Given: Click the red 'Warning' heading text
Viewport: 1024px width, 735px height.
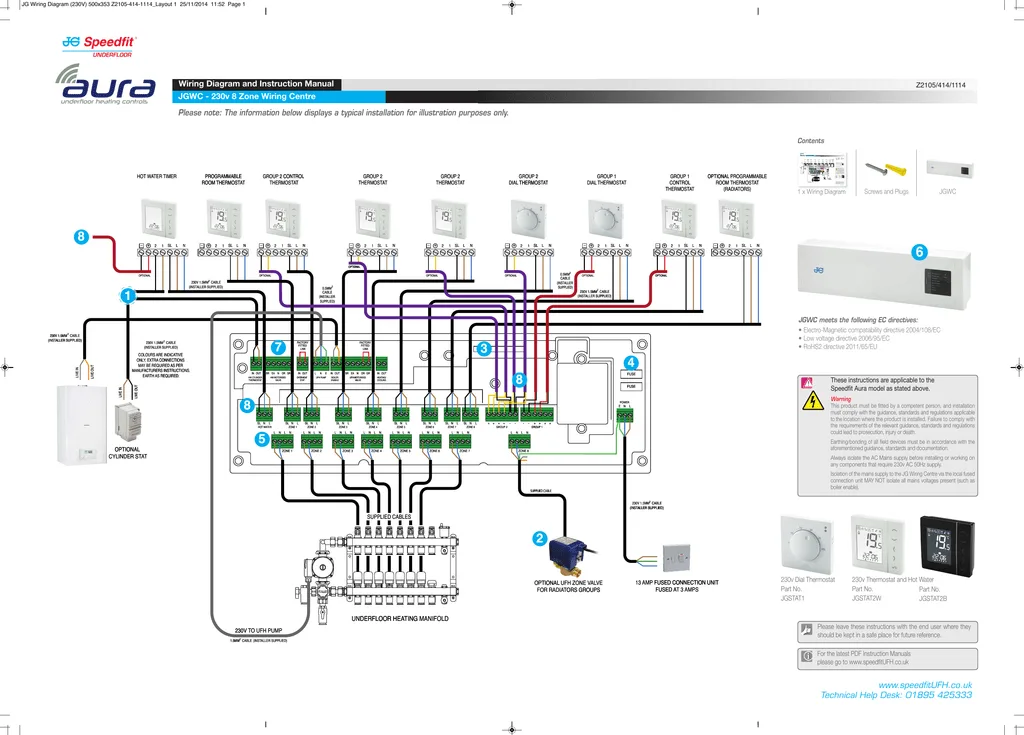Looking at the screenshot, I should pyautogui.click(x=840, y=399).
